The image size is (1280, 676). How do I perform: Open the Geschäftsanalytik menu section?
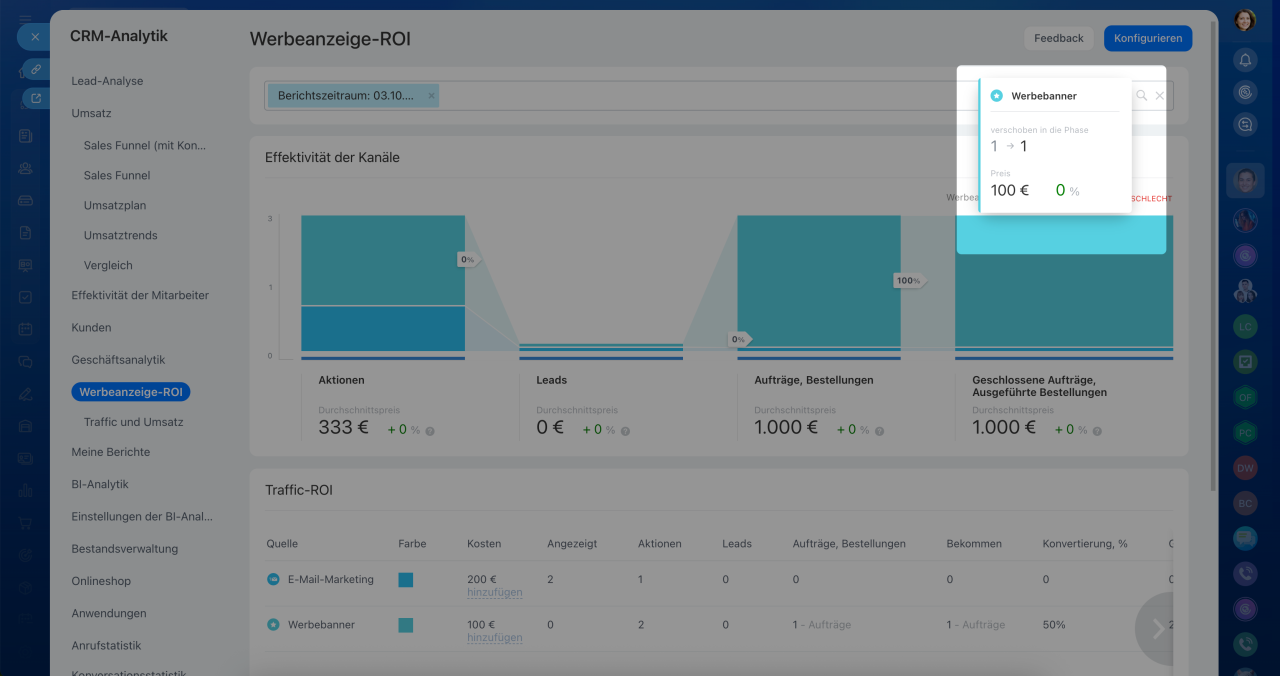click(118, 360)
